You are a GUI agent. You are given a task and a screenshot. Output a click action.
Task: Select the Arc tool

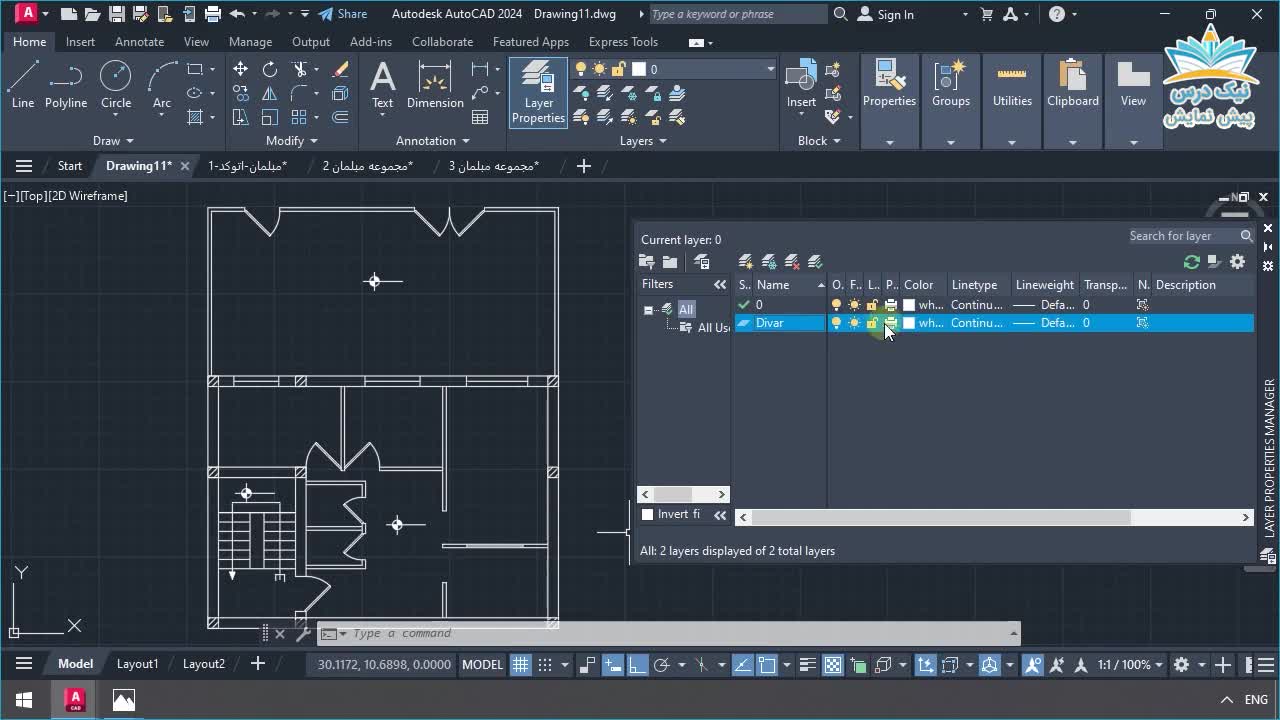pos(162,85)
